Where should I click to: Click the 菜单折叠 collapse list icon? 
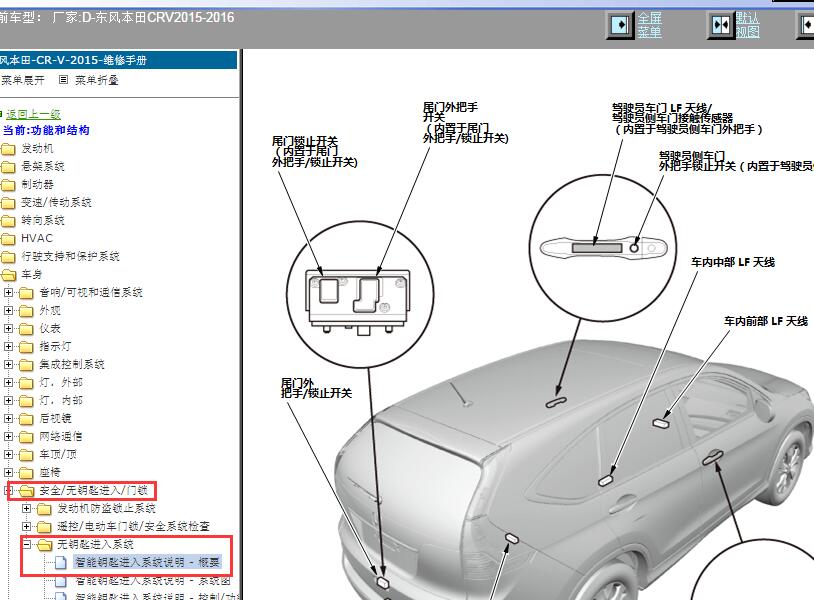[x=63, y=80]
